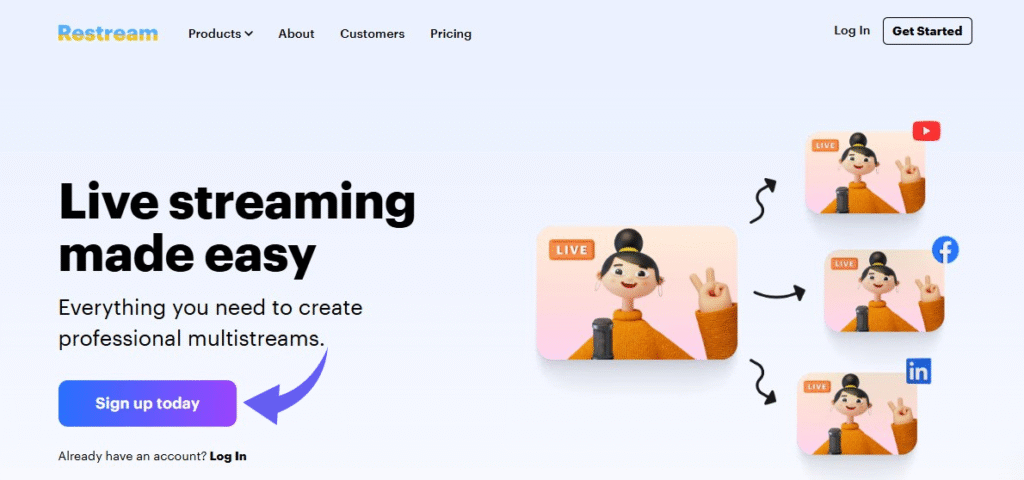Click the curved arrow pointing to YouTube stream

[x=763, y=200]
